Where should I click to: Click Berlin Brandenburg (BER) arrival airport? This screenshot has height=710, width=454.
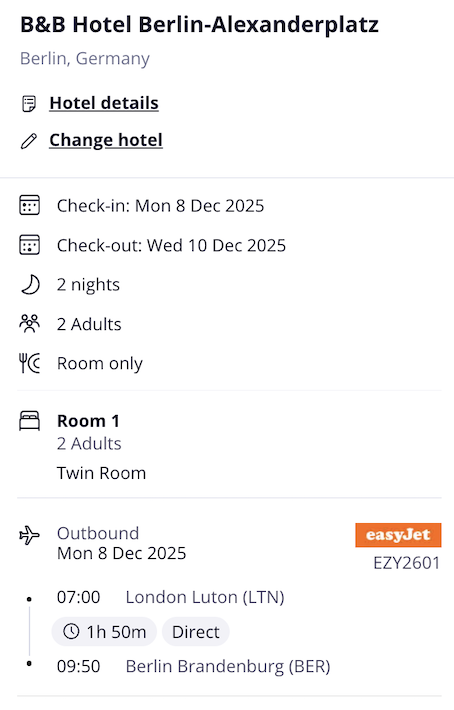click(228, 667)
